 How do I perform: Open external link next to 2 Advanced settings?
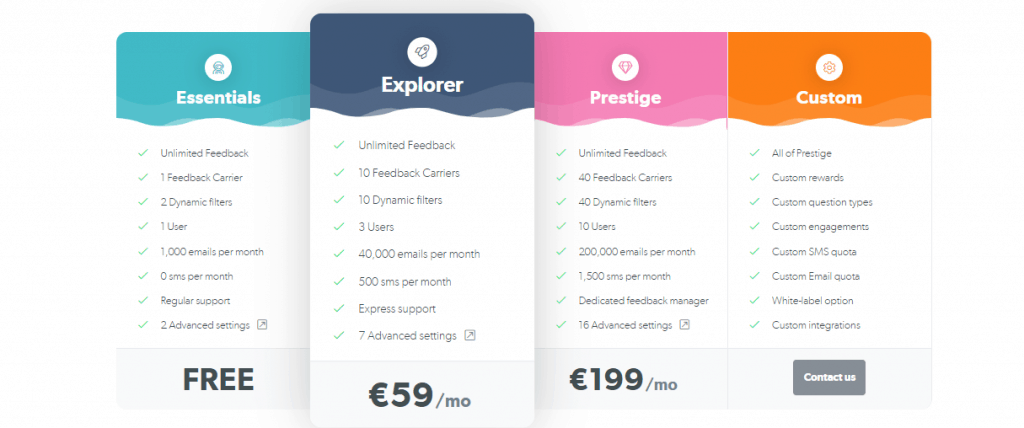click(262, 325)
